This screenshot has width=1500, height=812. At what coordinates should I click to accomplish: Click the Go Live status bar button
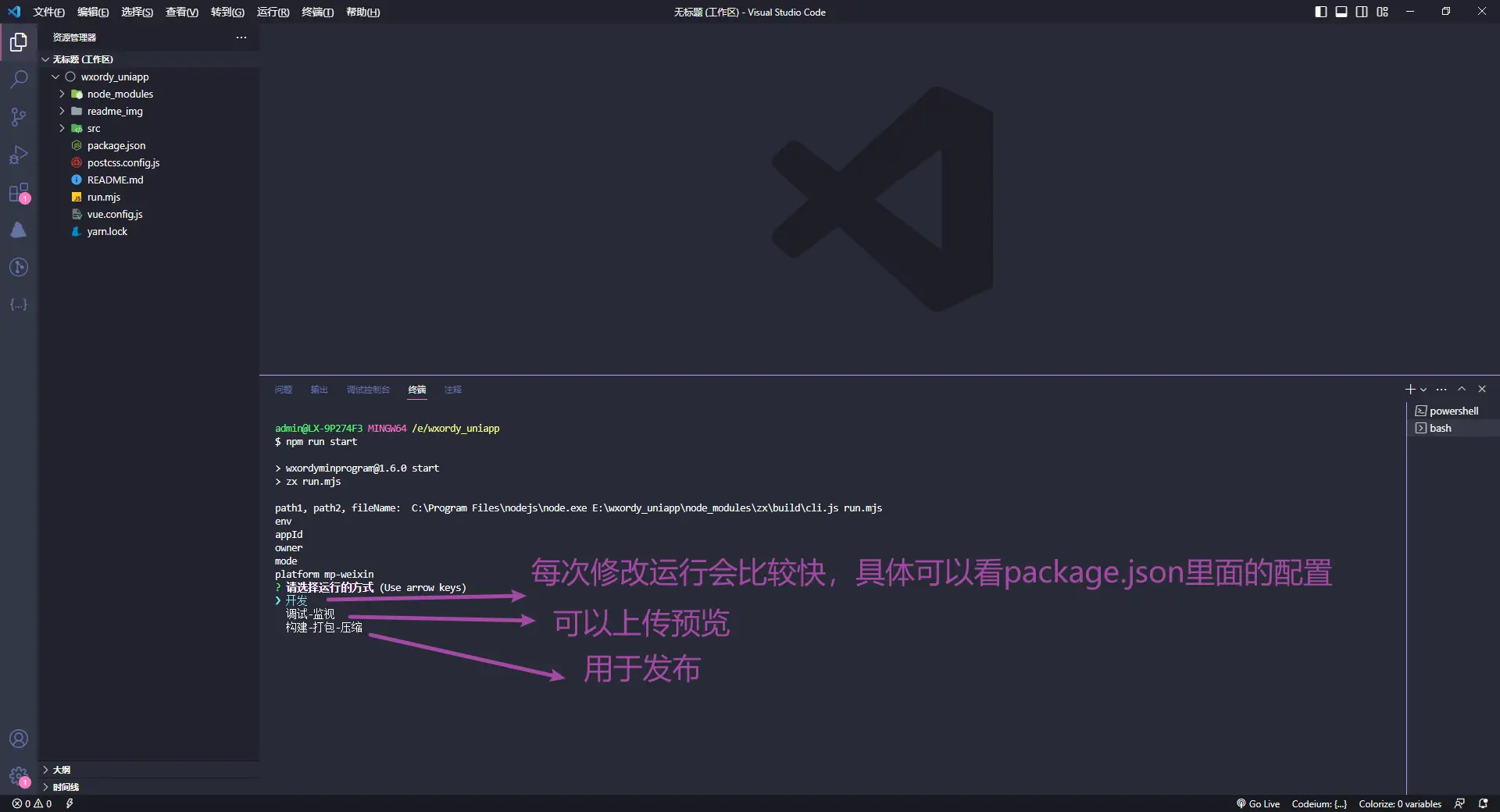1258,803
